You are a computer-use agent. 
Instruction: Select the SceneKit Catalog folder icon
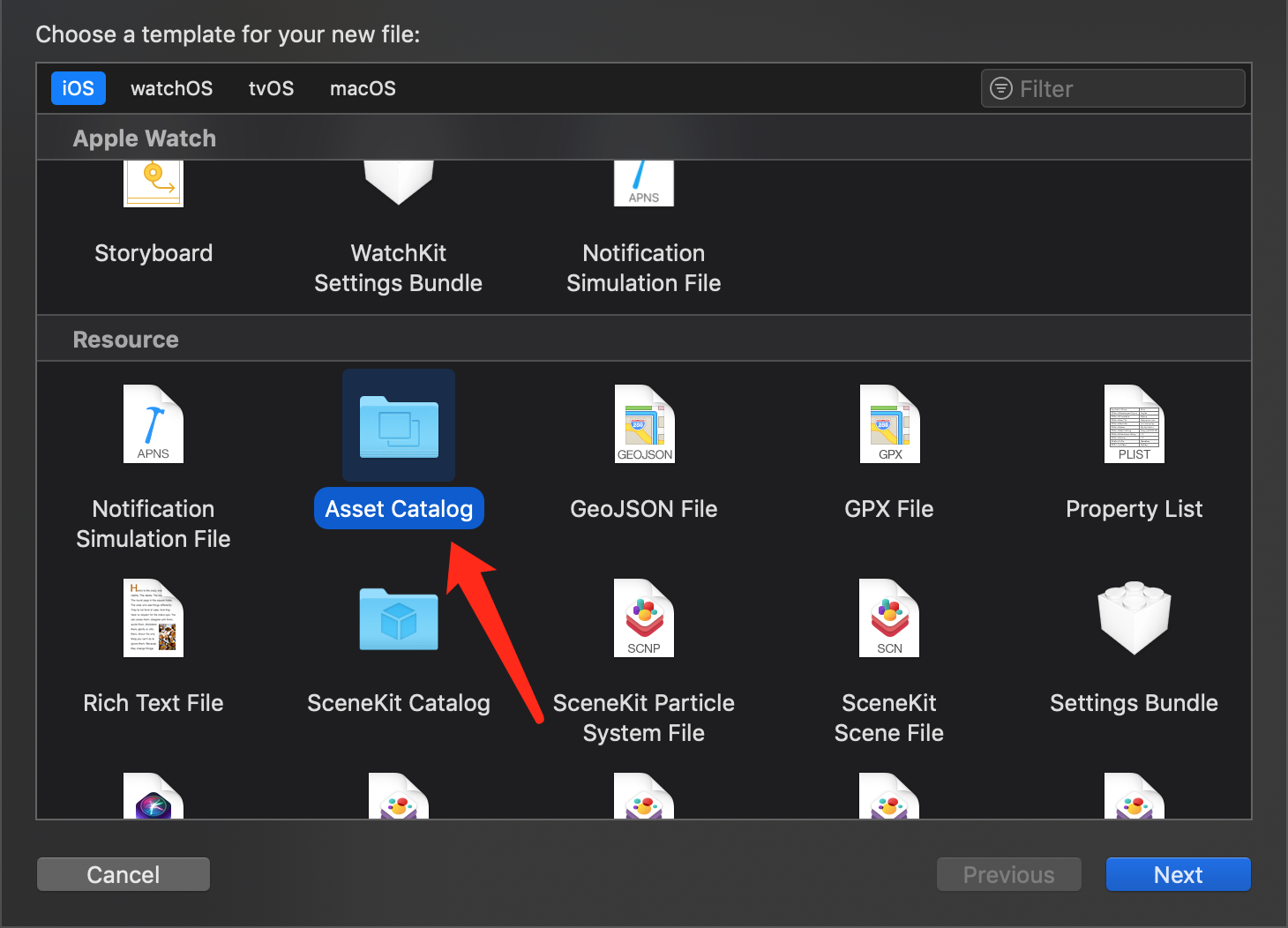(x=399, y=619)
